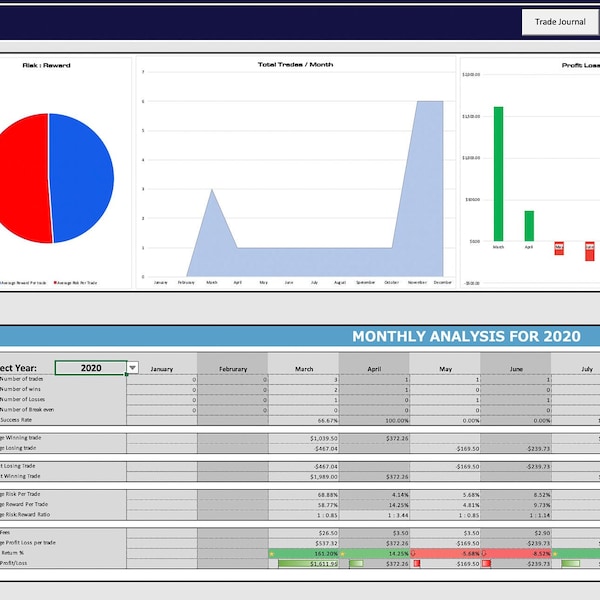Open the Select Year dropdown arrow
This screenshot has height=600, width=600.
[x=132, y=368]
